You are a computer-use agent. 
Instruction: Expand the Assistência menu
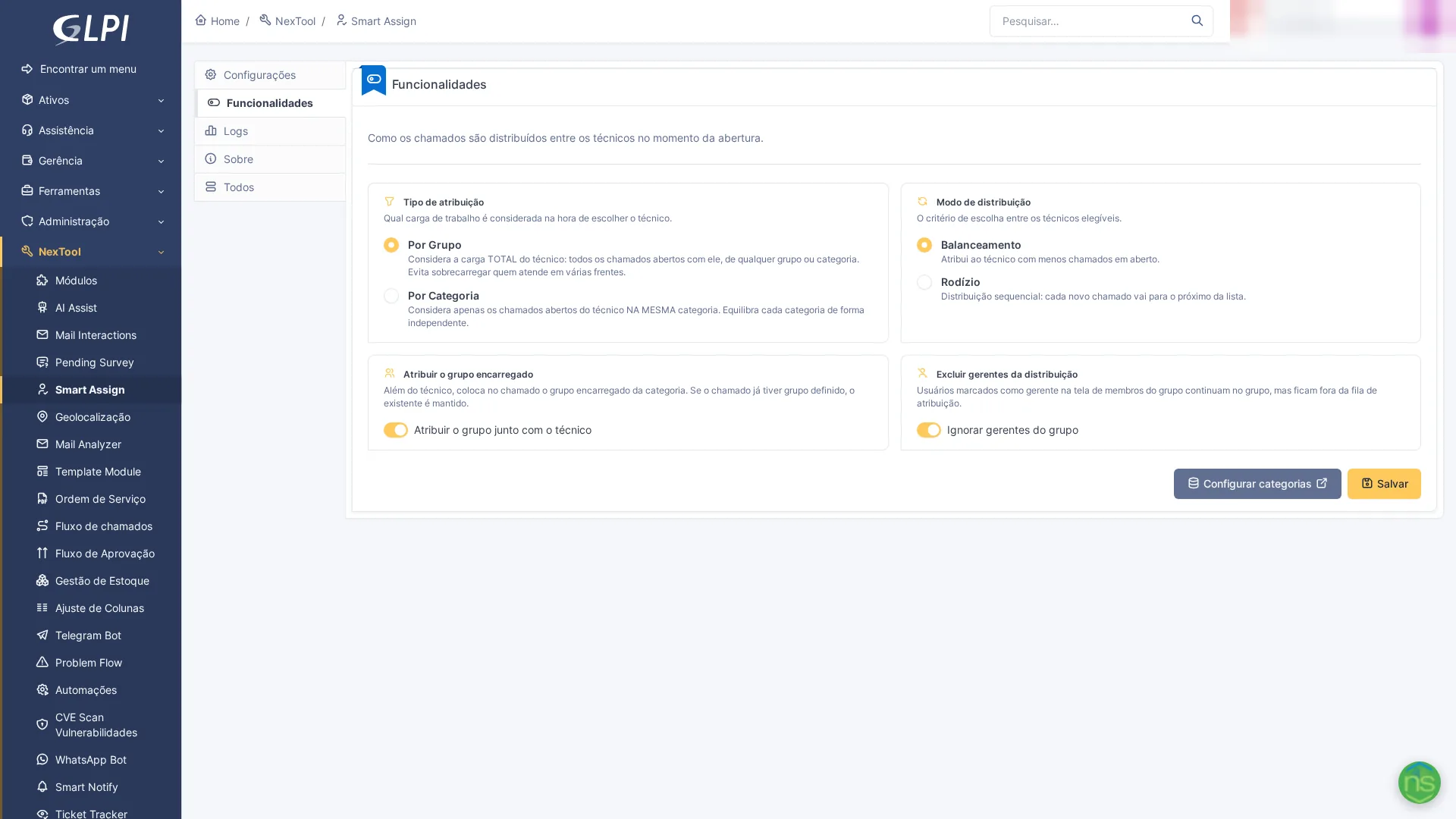coord(91,130)
